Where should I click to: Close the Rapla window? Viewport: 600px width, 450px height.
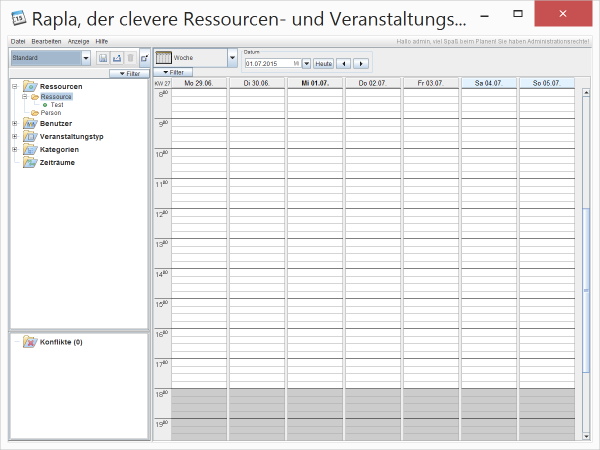563,14
